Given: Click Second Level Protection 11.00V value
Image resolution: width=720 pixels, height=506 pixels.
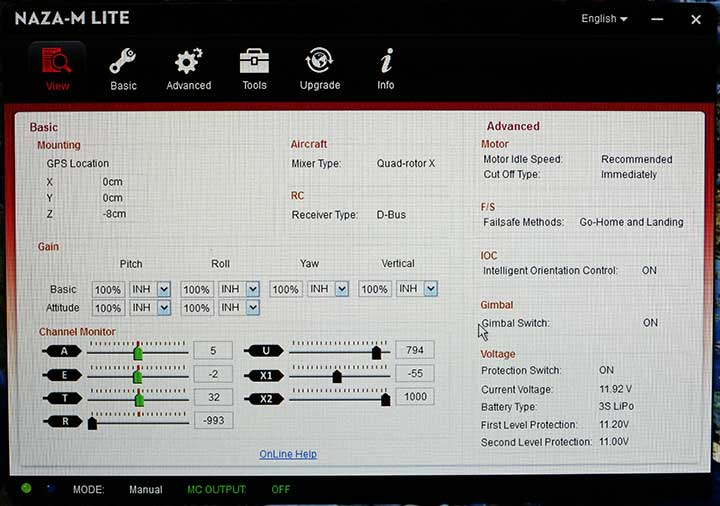Looking at the screenshot, I should coord(613,442).
